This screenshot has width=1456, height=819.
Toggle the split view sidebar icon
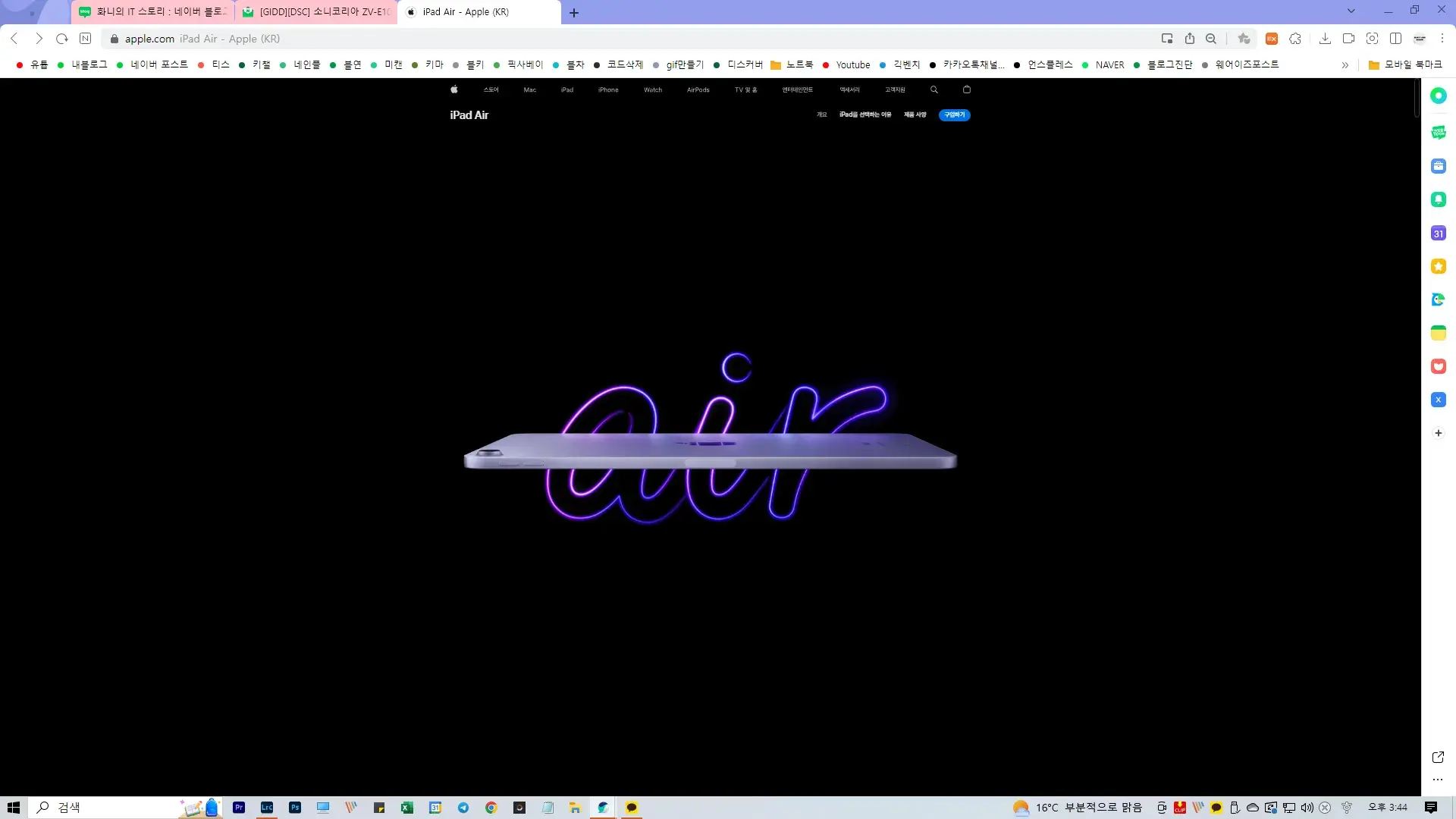(x=1395, y=39)
